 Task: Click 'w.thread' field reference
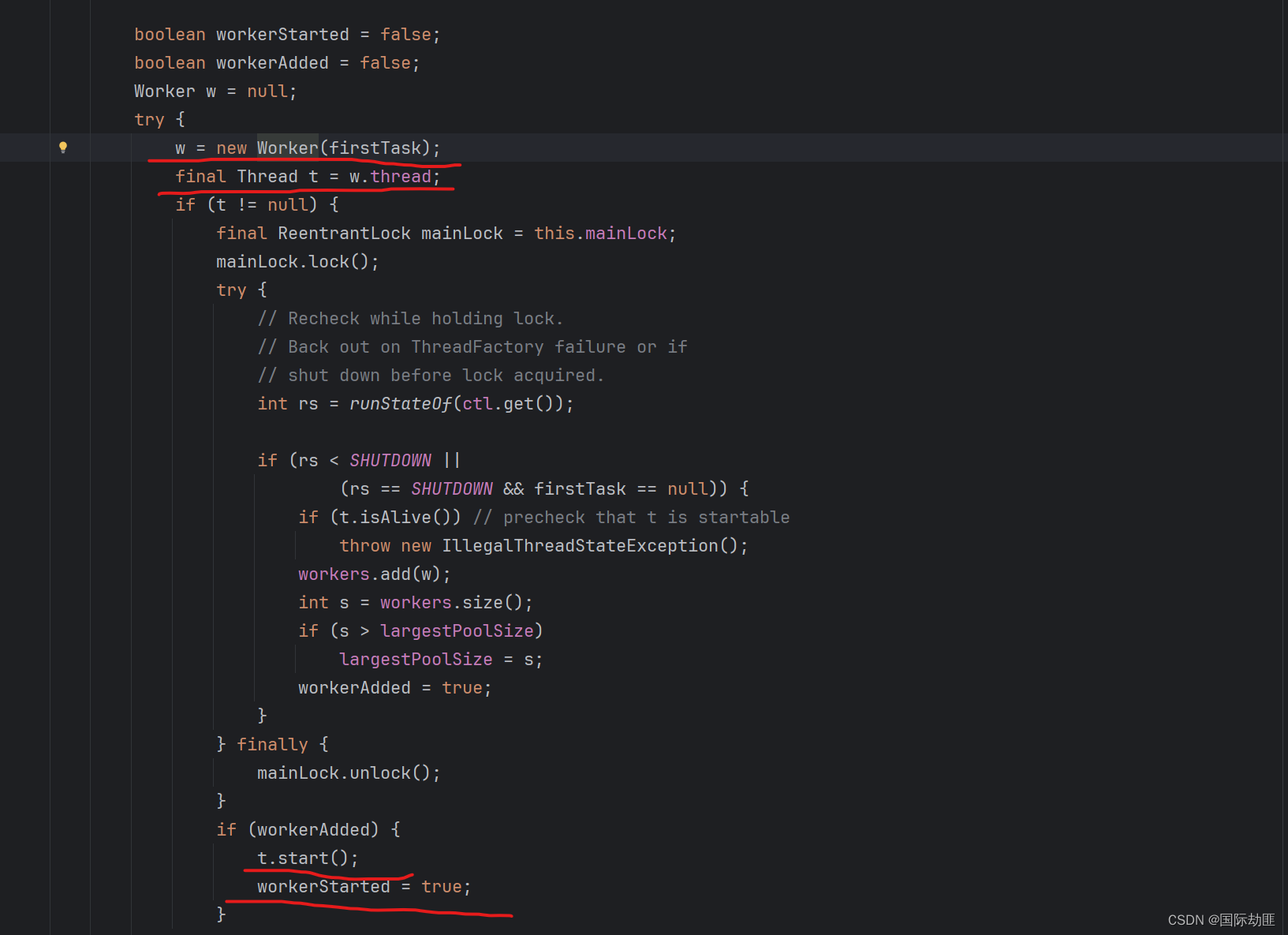pyautogui.click(x=390, y=177)
